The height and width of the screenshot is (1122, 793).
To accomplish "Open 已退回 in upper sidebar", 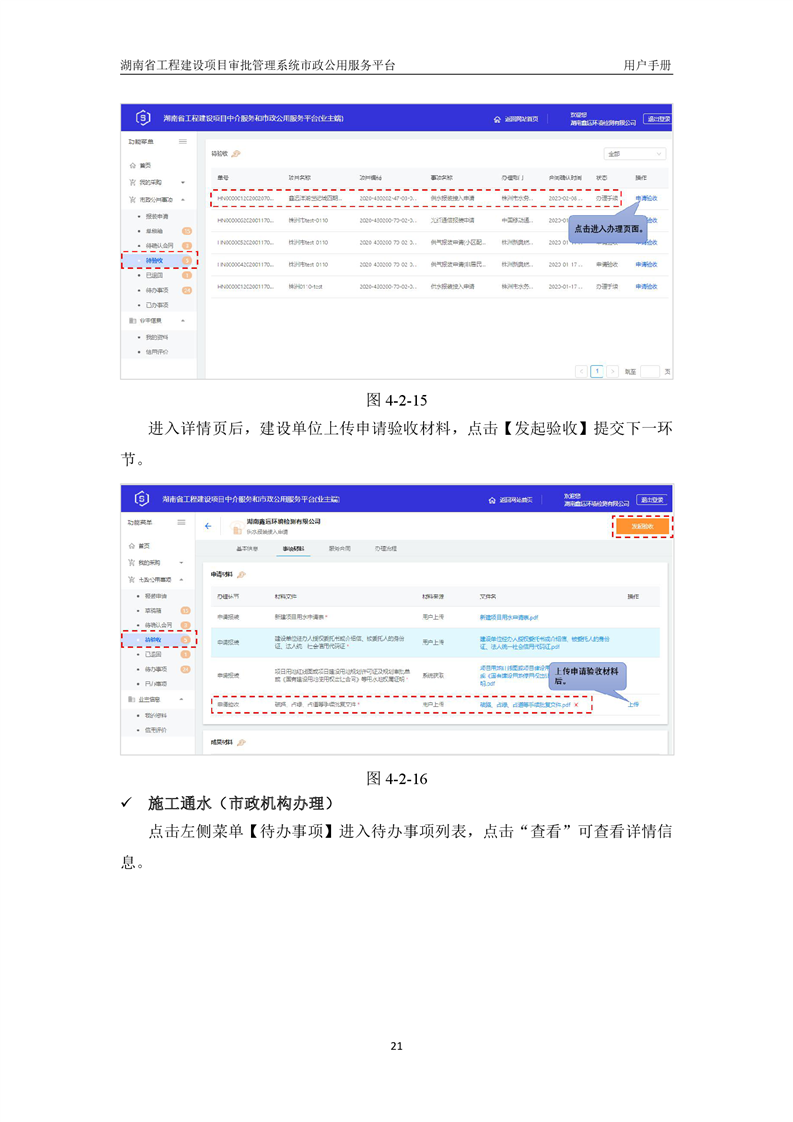I will point(155,275).
